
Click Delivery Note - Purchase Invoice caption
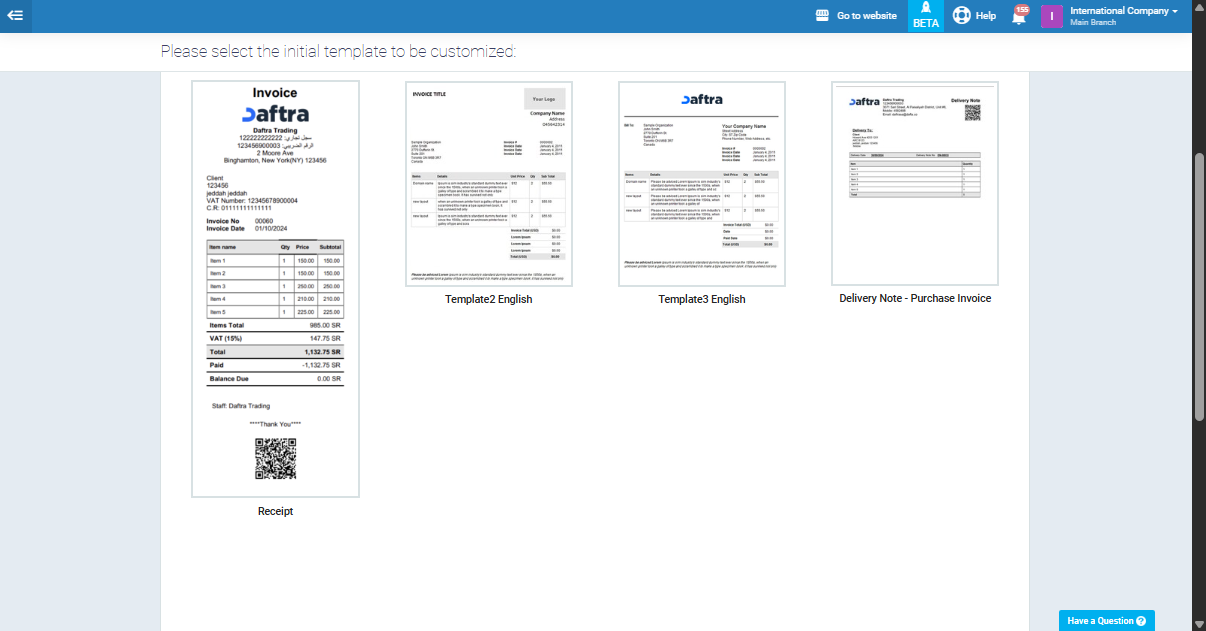point(915,298)
